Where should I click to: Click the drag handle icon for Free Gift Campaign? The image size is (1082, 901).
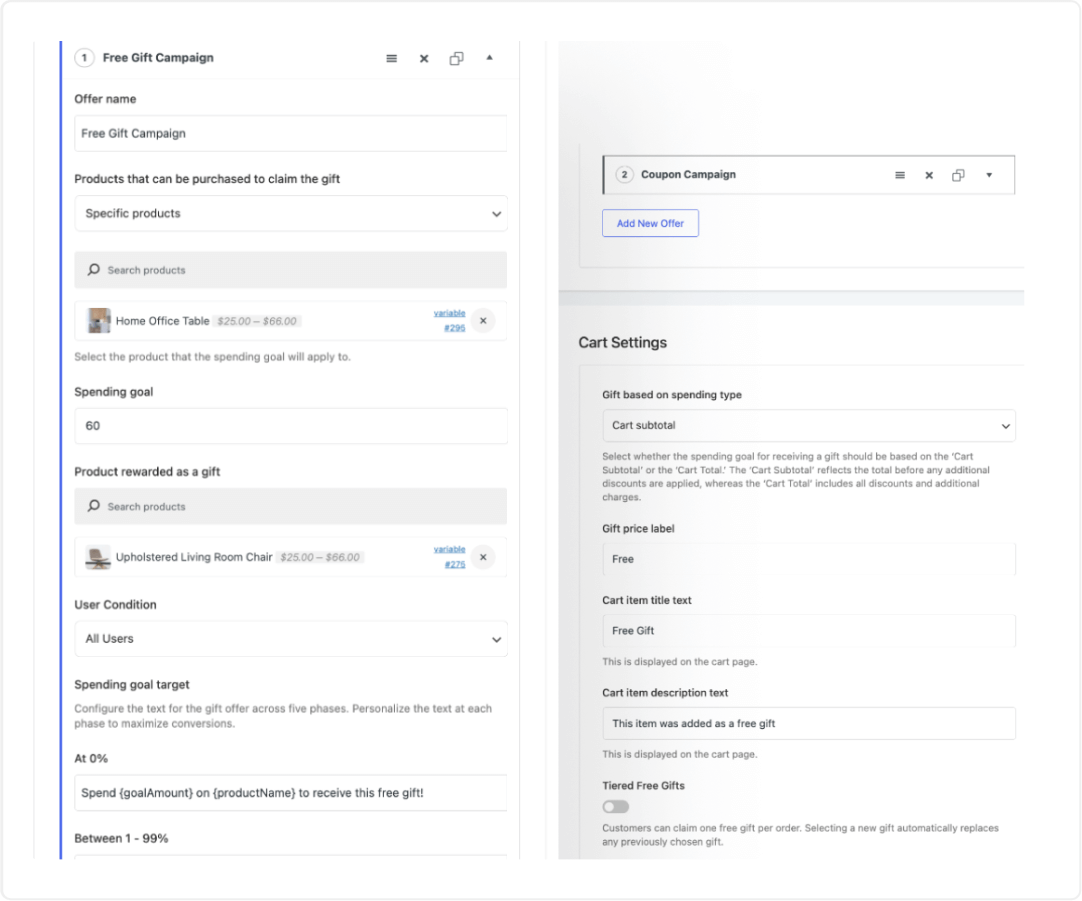(391, 59)
